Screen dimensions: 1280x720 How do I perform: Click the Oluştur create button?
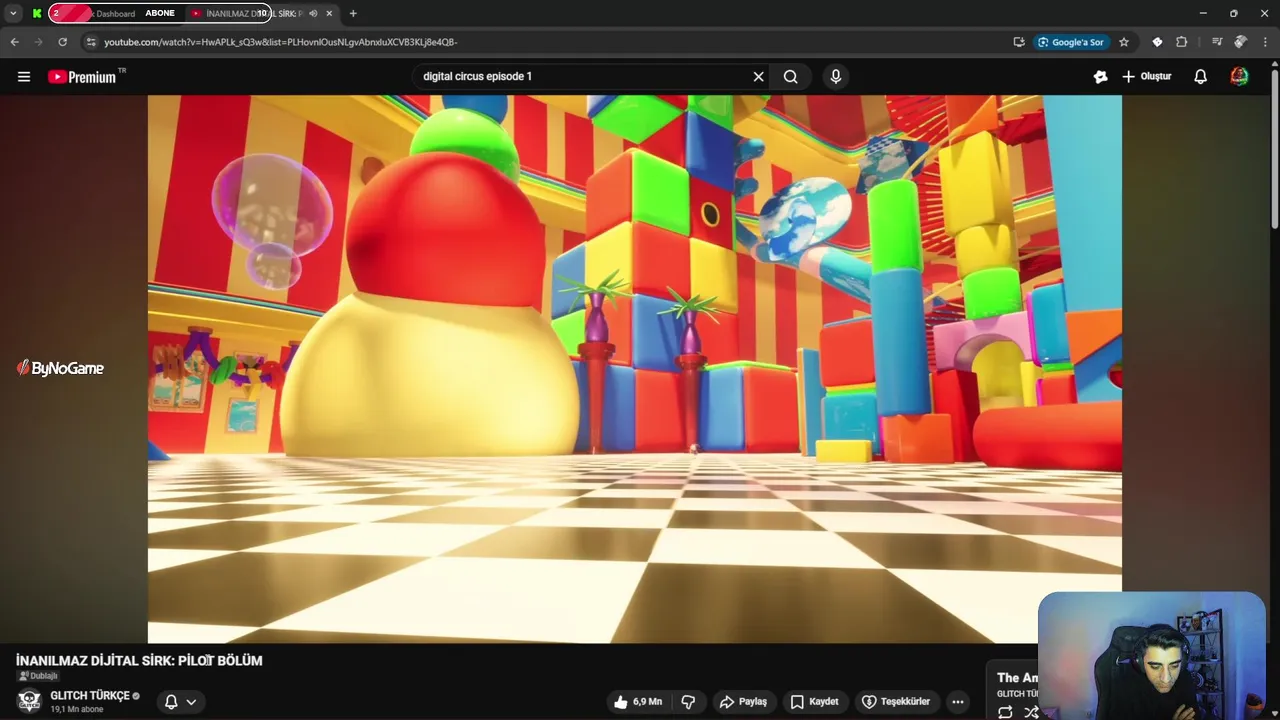pyautogui.click(x=1147, y=77)
